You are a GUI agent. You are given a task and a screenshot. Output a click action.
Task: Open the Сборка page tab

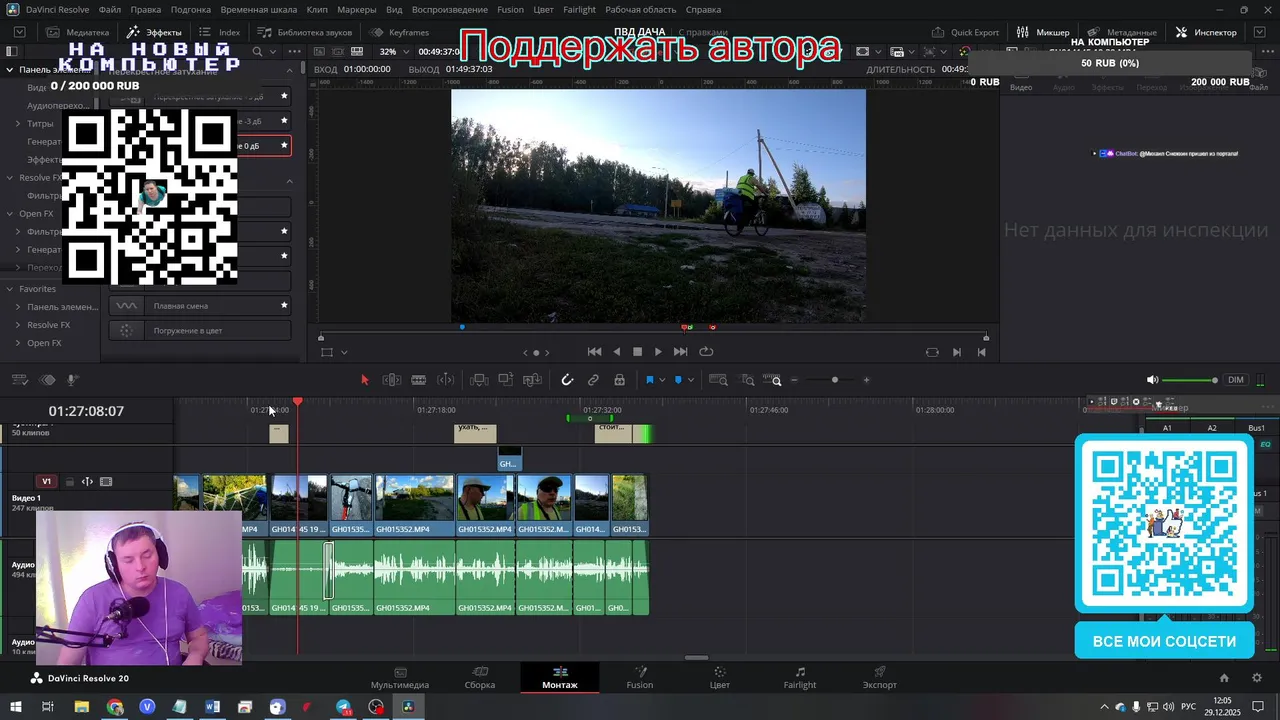click(480, 677)
